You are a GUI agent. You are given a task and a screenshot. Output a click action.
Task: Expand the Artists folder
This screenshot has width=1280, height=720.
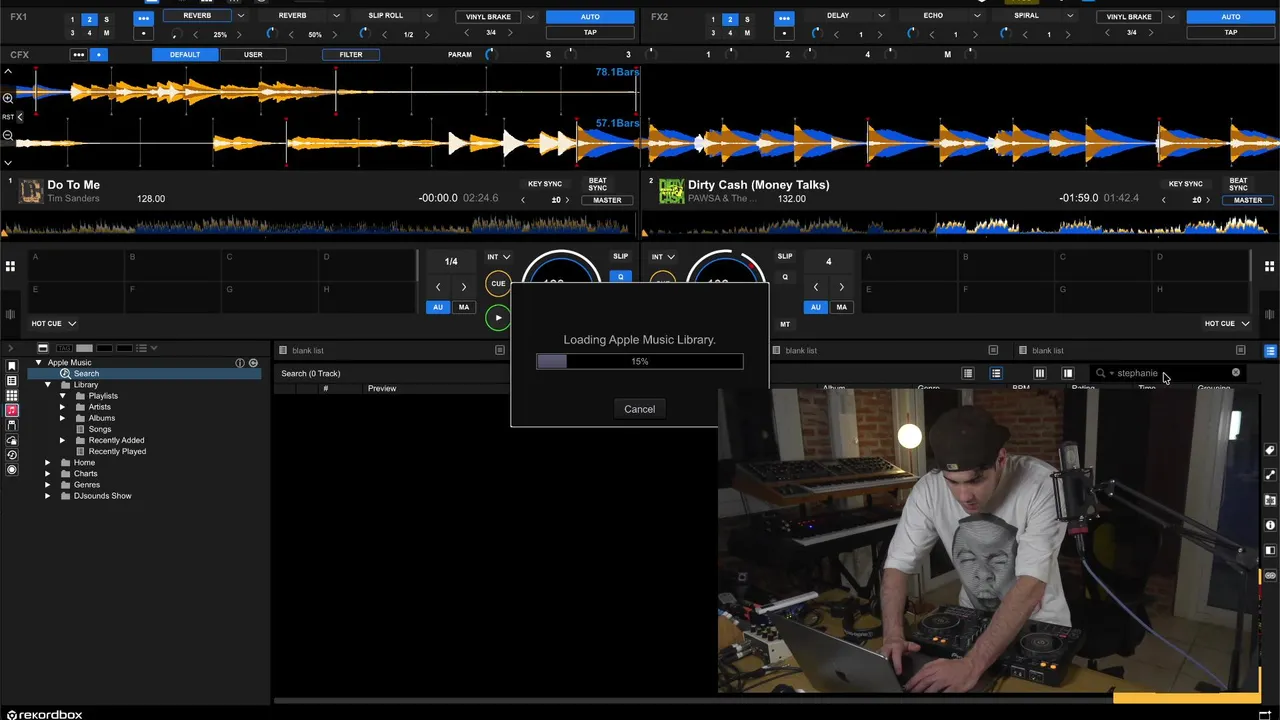click(62, 407)
